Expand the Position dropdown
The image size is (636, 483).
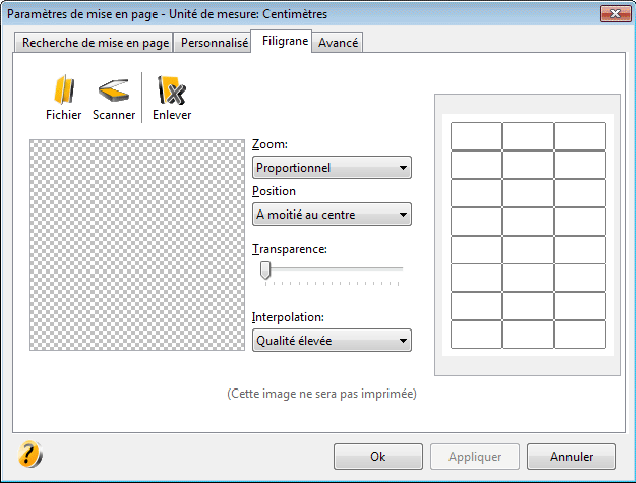pos(331,214)
